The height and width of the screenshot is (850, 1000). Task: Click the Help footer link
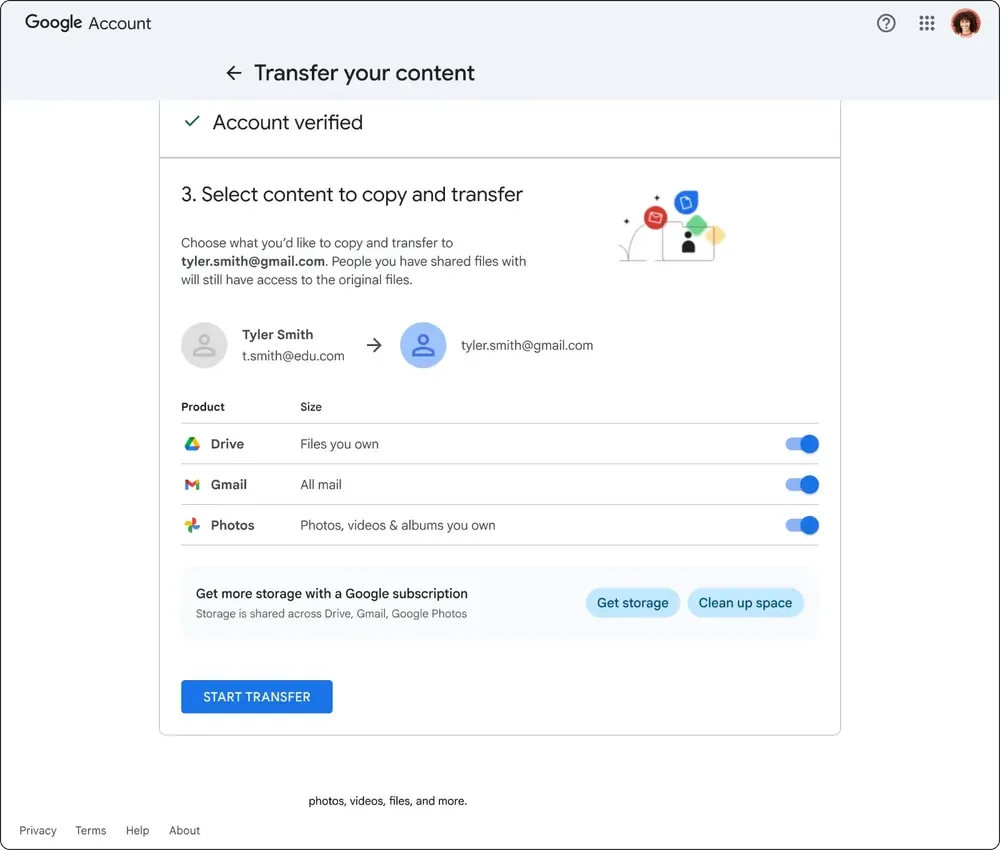click(x=137, y=830)
